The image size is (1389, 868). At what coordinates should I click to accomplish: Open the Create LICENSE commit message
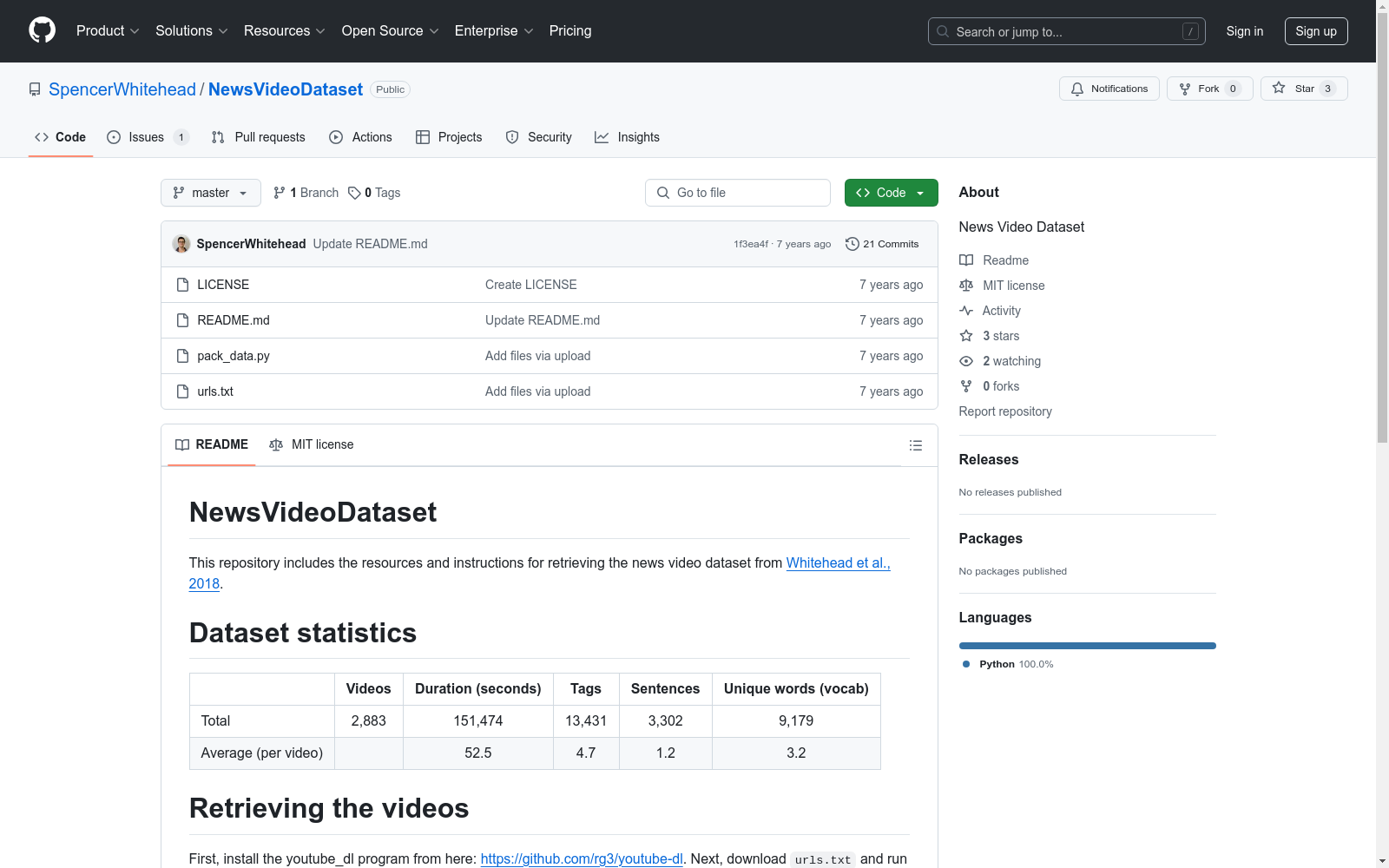point(531,285)
